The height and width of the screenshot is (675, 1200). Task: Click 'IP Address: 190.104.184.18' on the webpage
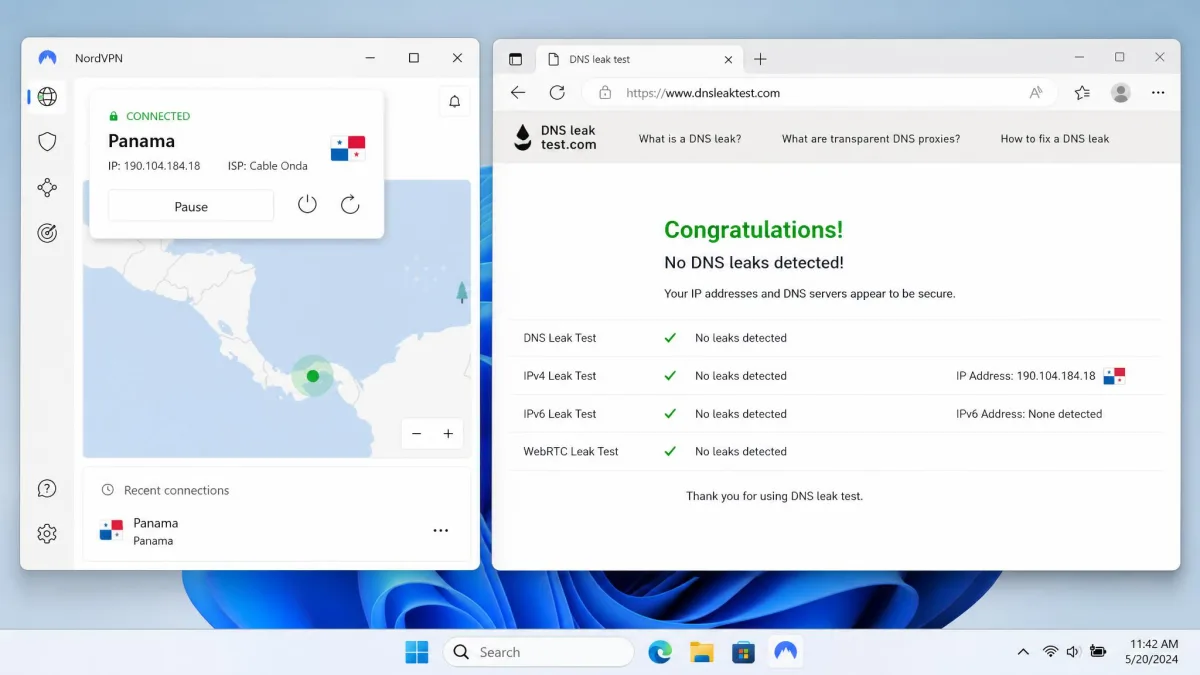point(1026,376)
